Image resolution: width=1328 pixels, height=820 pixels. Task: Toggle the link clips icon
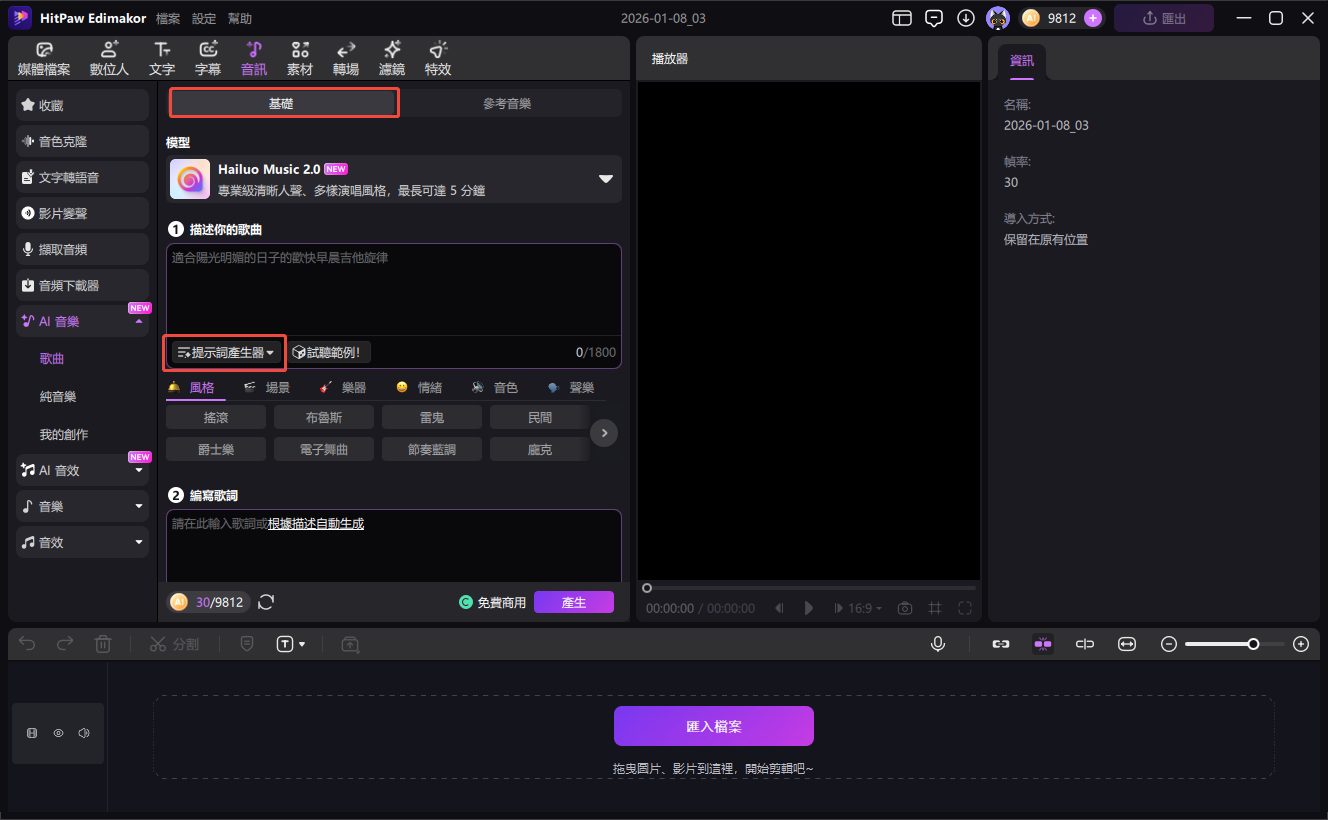click(x=1001, y=643)
